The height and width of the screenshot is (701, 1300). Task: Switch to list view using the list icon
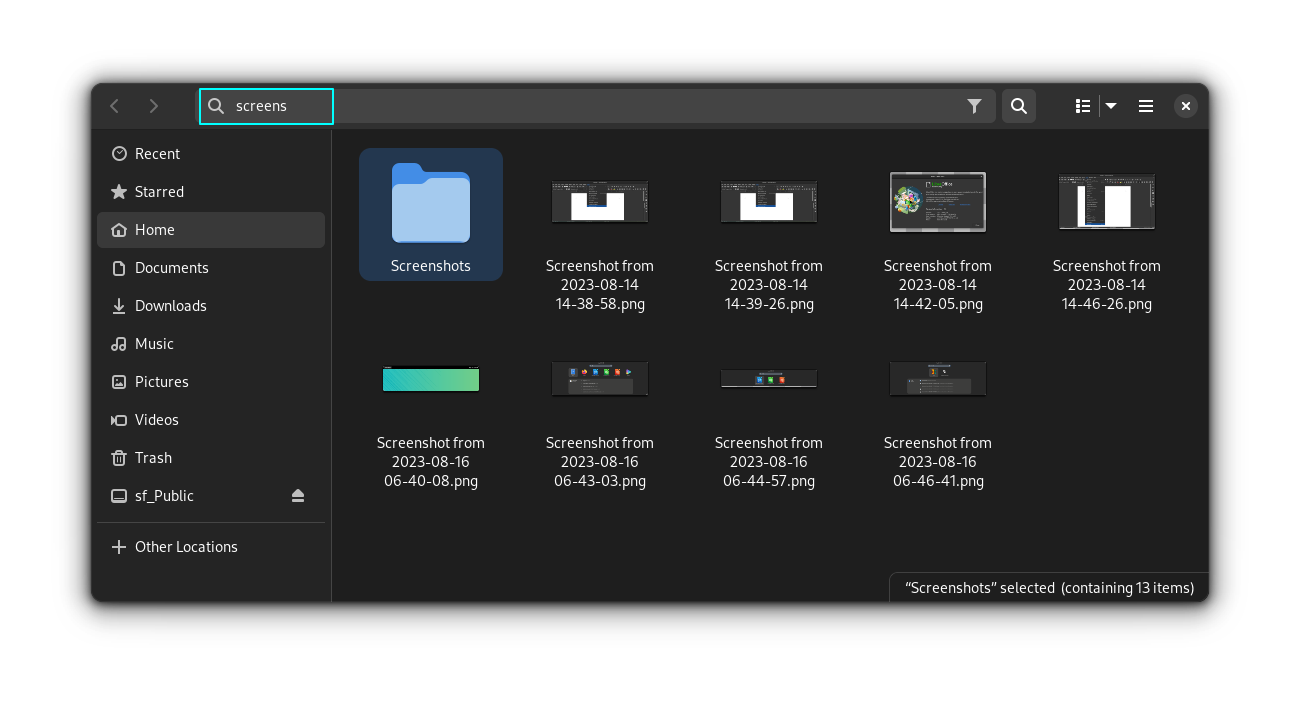[1082, 106]
